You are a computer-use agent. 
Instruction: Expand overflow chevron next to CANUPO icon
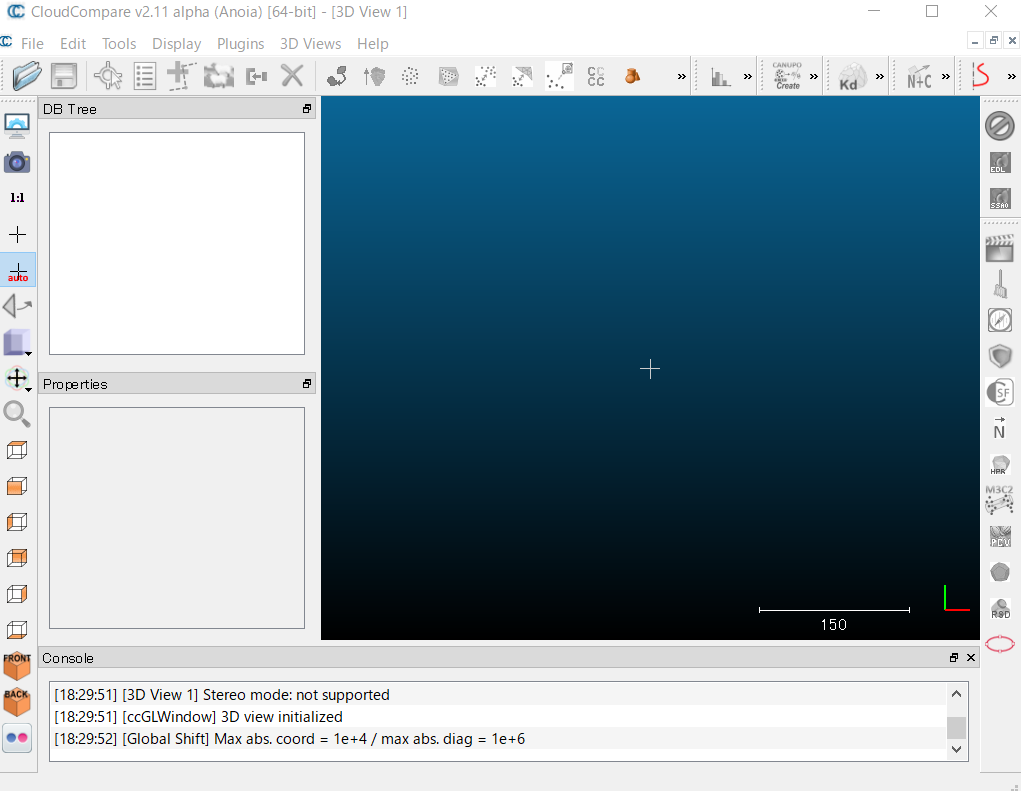(x=814, y=77)
